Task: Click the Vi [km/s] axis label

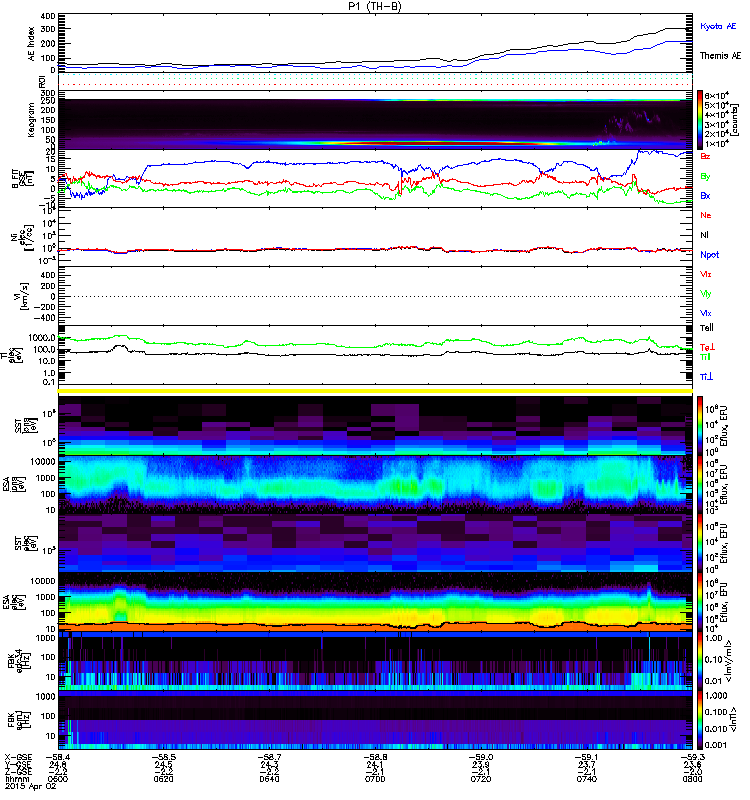Action: coord(23,296)
